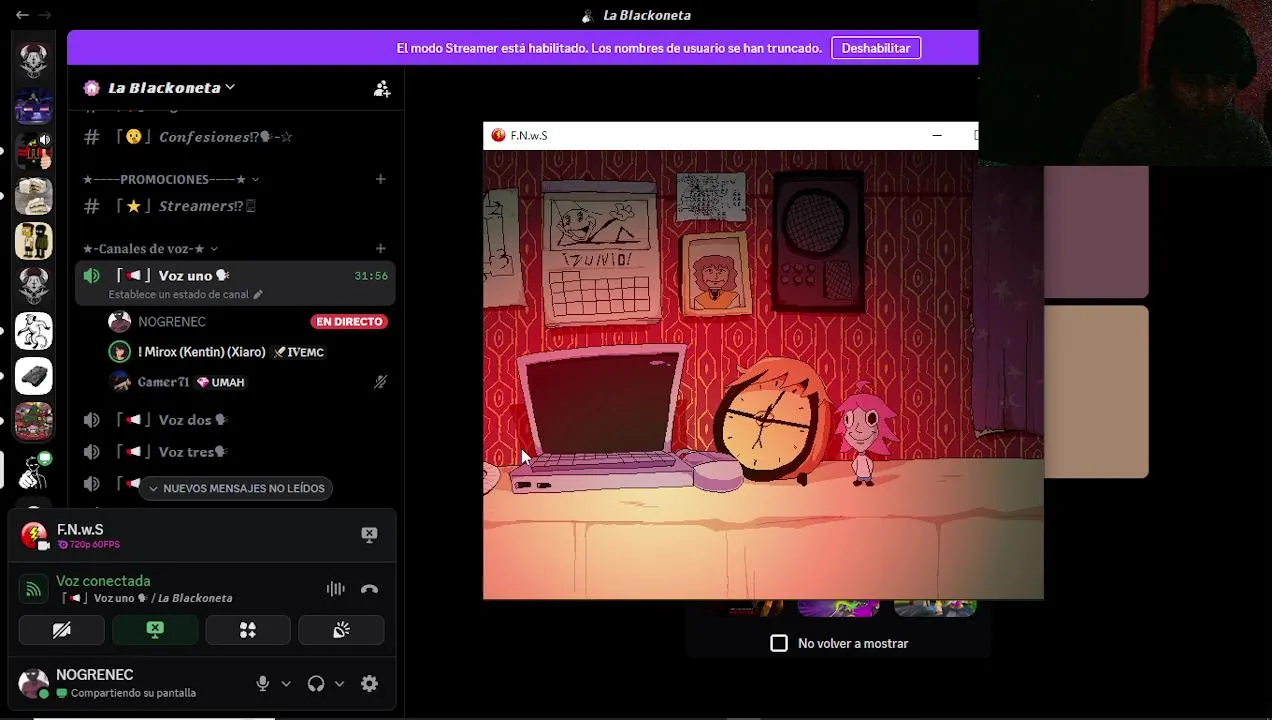Toggle the green screen share button
Image resolution: width=1272 pixels, height=720 pixels.
point(155,630)
